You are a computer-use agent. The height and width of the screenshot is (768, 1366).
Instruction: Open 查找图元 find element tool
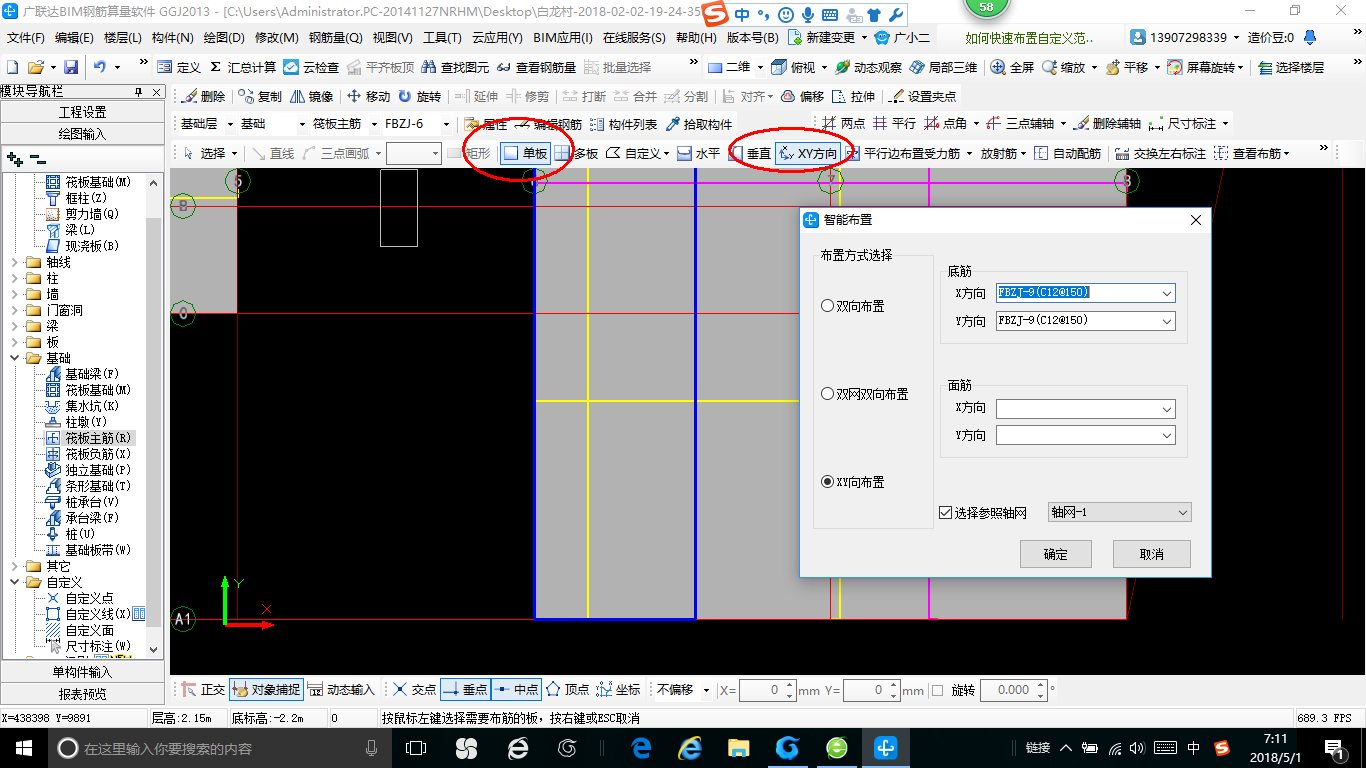[456, 67]
